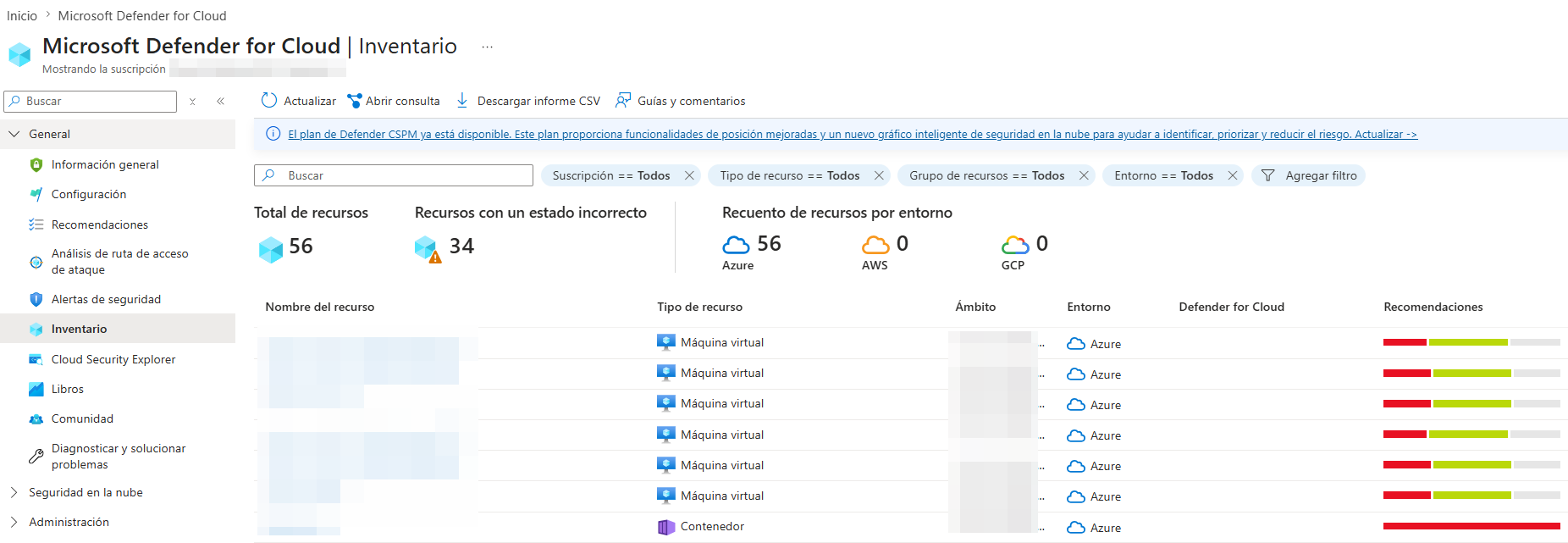The width and height of the screenshot is (1568, 543).
Task: Click the Recomendaciones checklist icon
Action: [36, 224]
